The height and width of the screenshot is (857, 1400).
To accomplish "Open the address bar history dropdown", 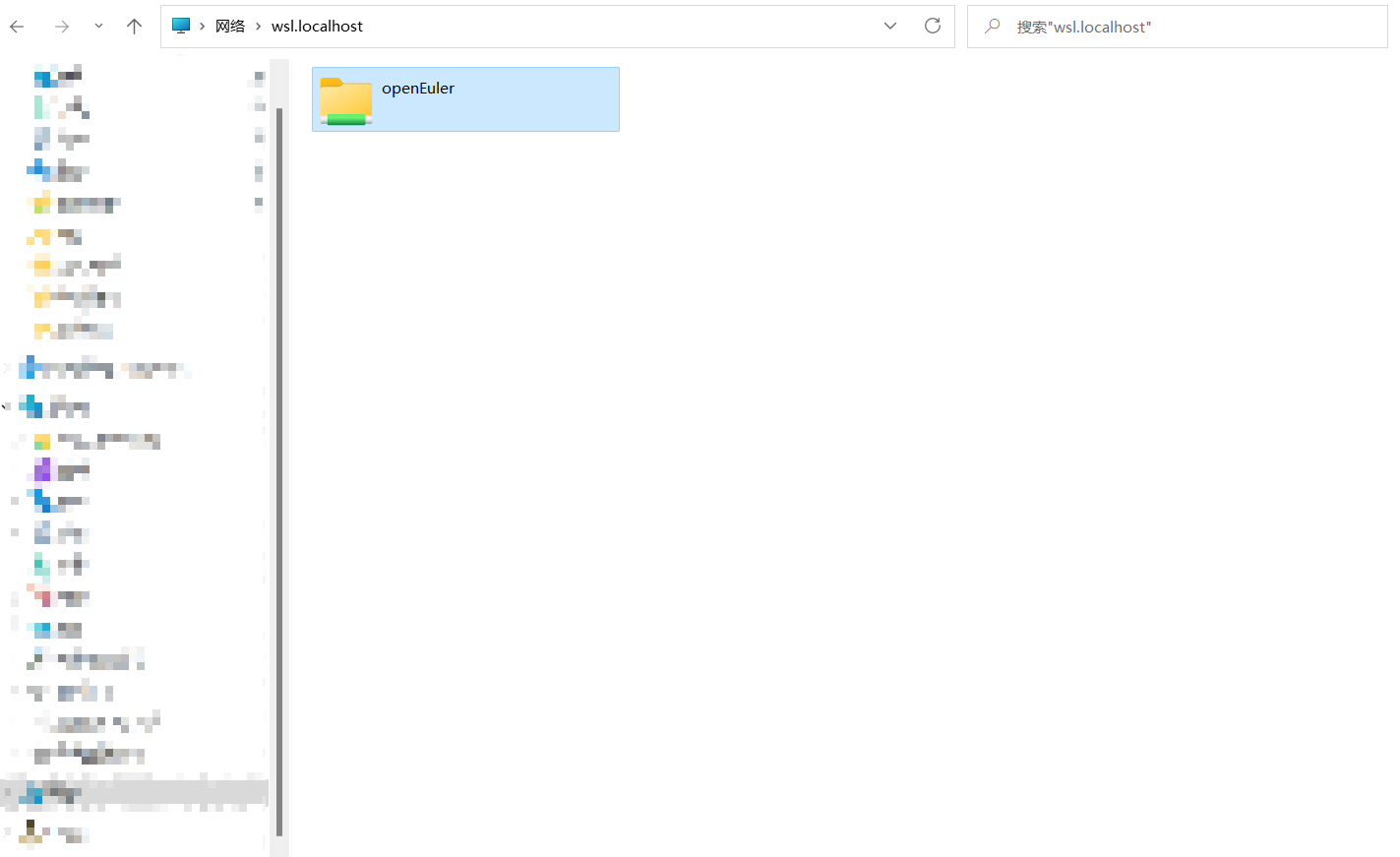I will (890, 27).
